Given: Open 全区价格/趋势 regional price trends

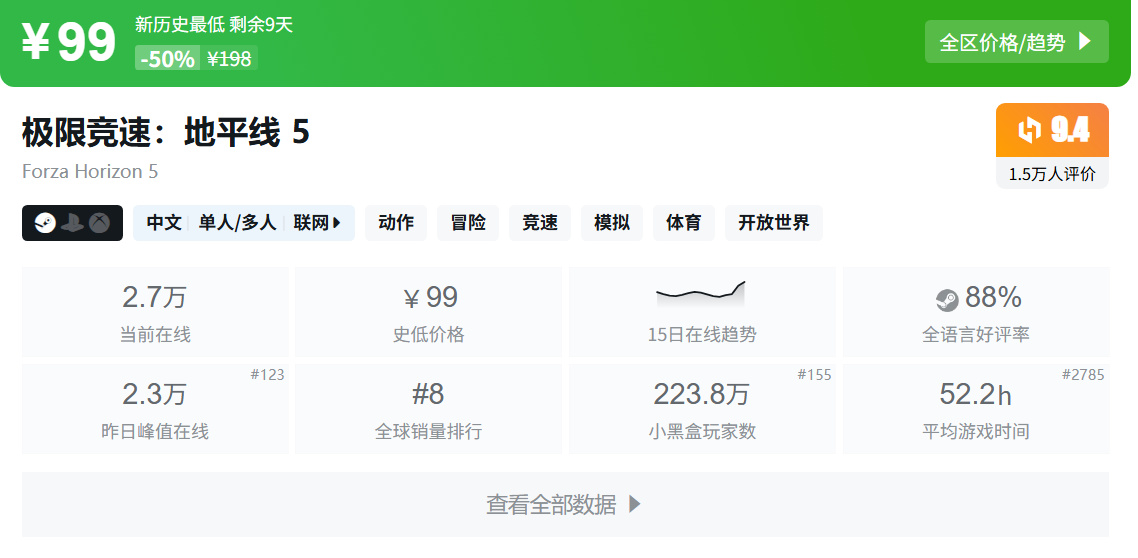Looking at the screenshot, I should 1016,42.
